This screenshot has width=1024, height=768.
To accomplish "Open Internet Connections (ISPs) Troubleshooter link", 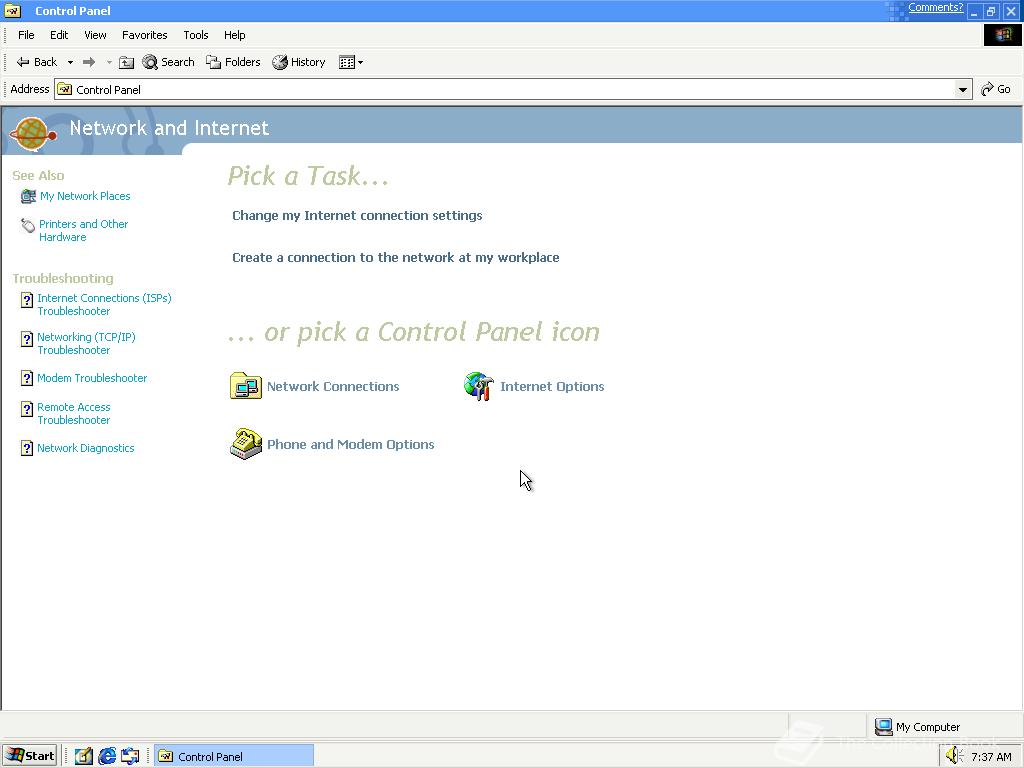I will (104, 304).
